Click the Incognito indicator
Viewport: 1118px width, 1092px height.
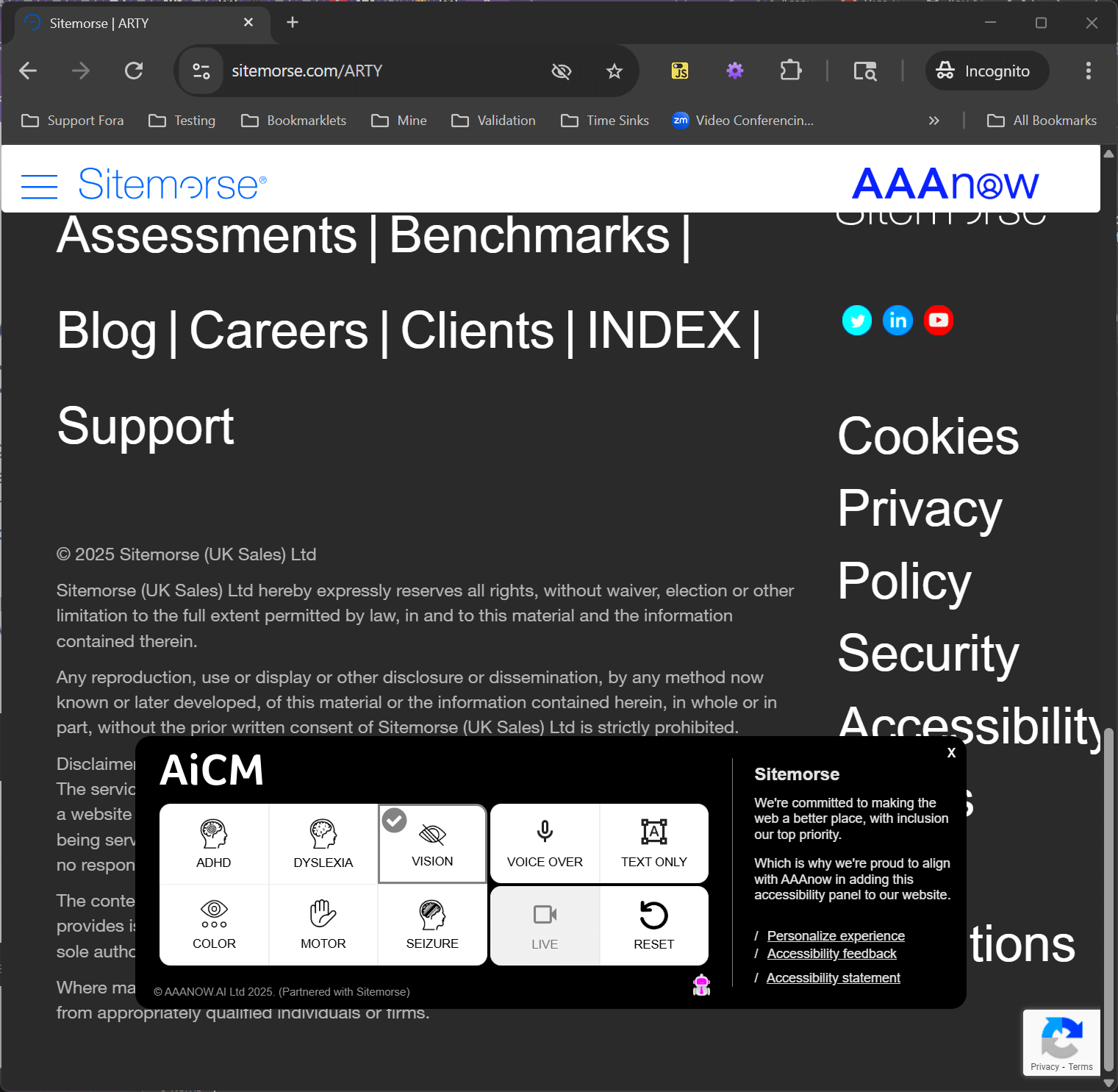(x=986, y=71)
